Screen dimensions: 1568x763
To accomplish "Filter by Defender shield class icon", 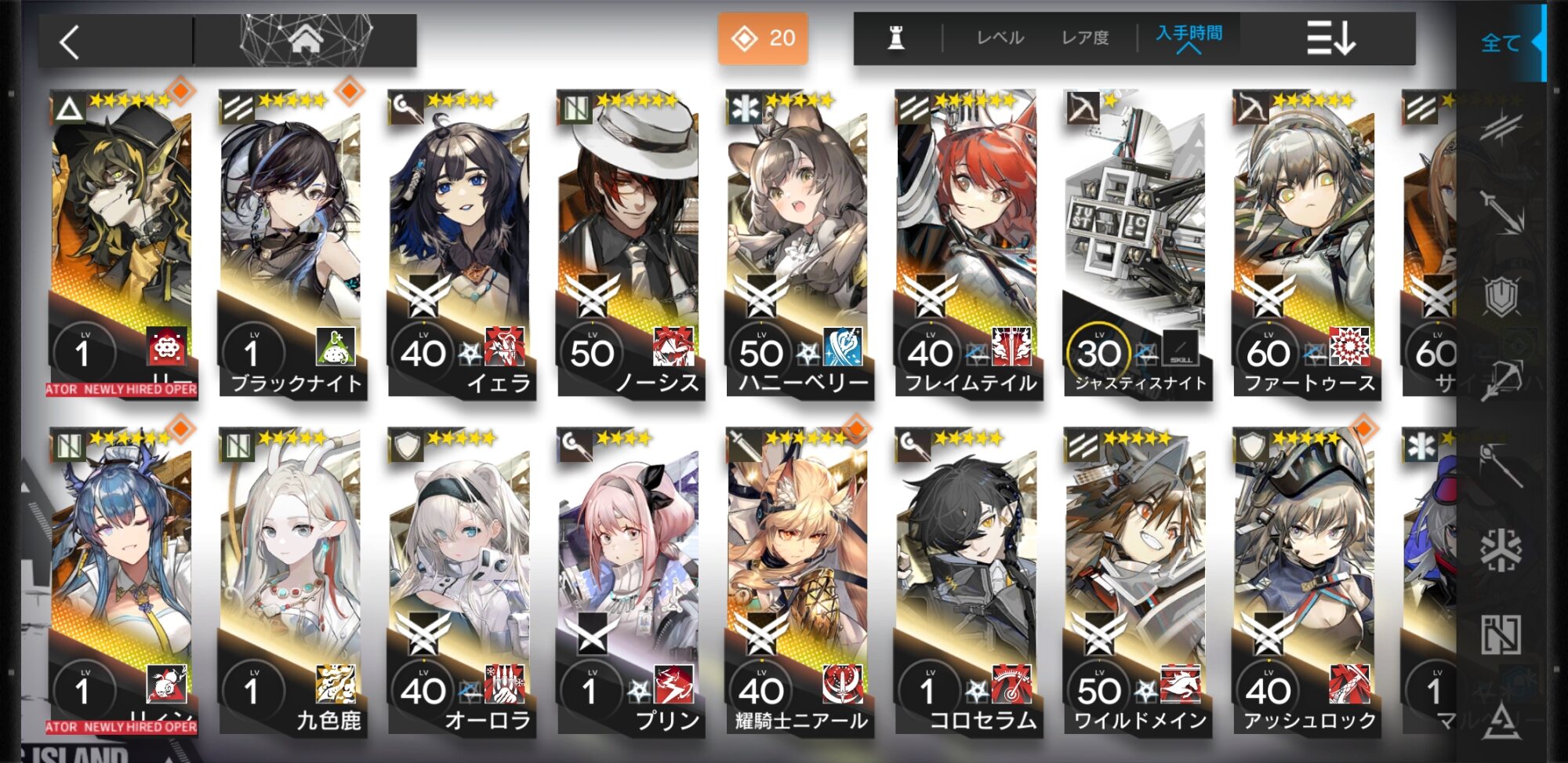I will point(1501,296).
